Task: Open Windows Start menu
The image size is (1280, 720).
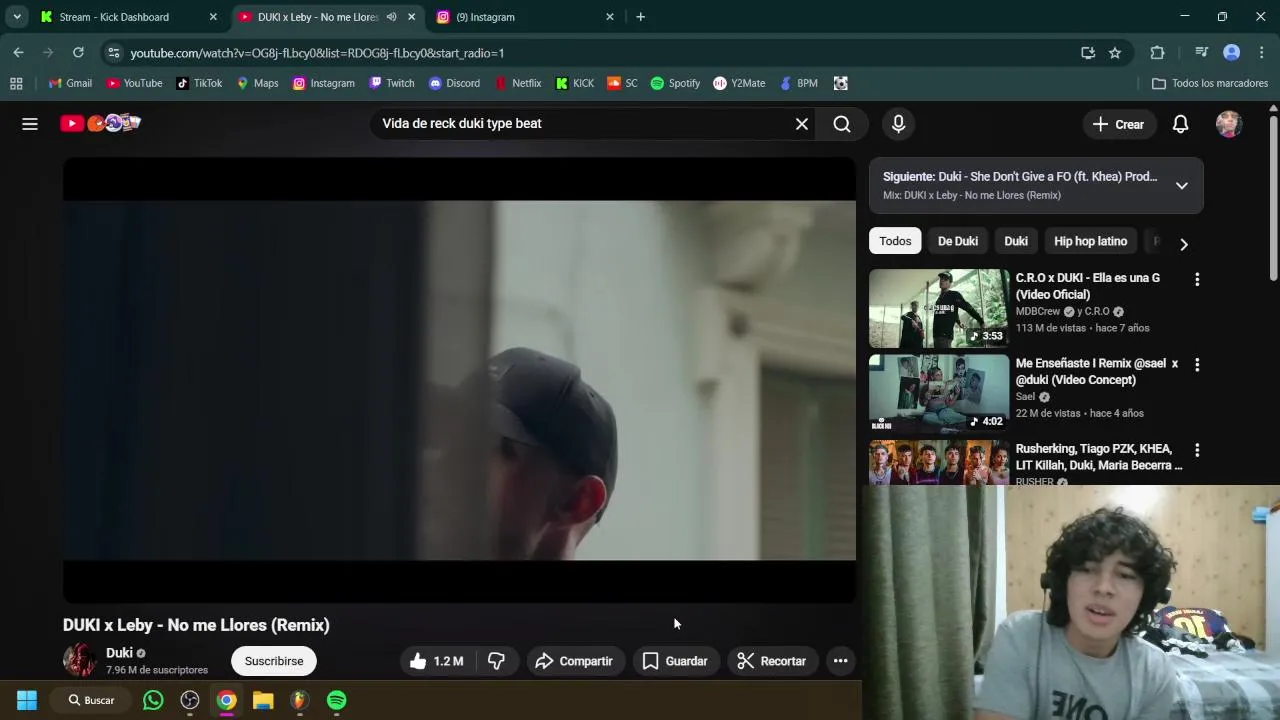Action: (27, 700)
